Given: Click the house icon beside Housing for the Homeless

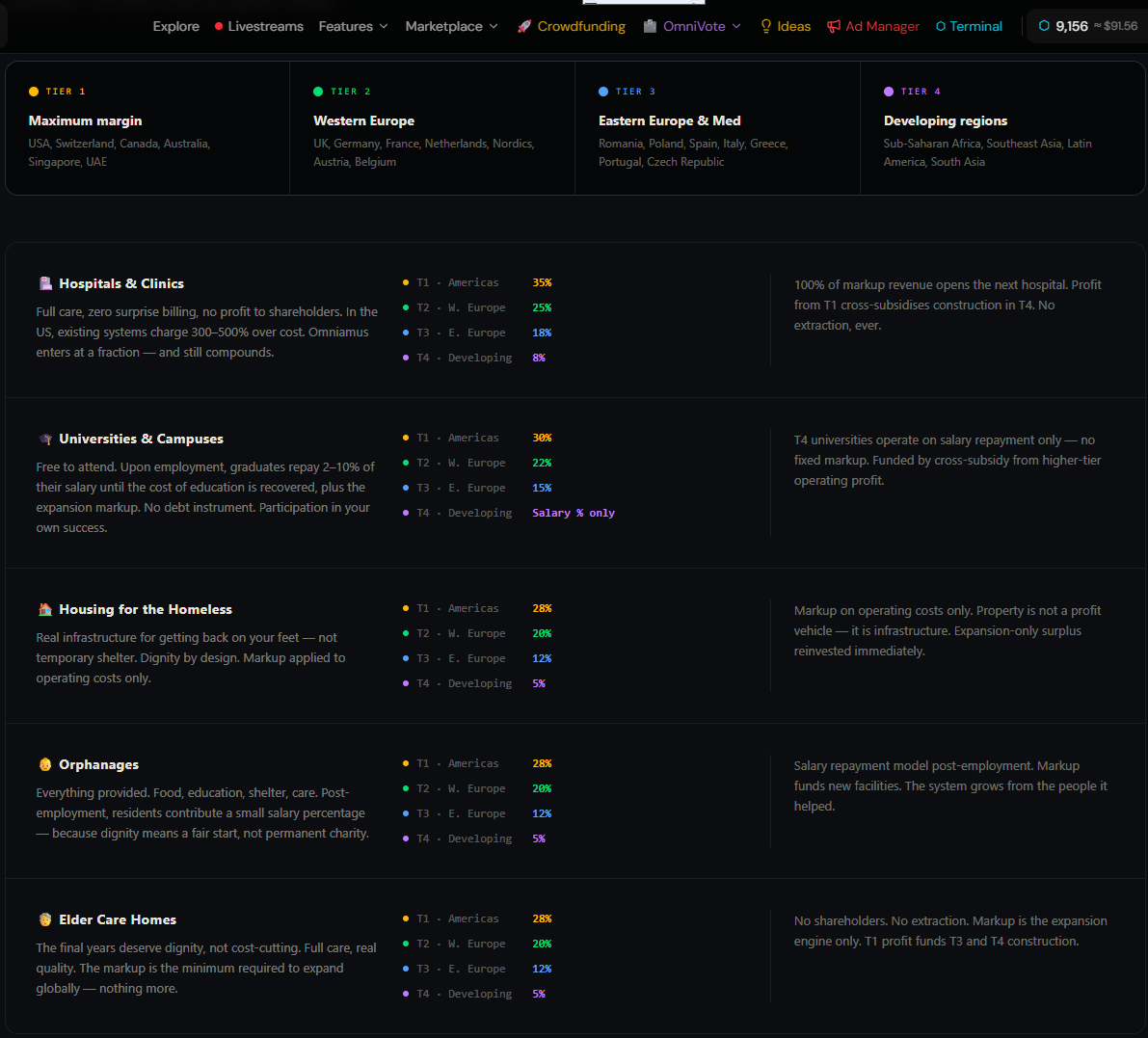Looking at the screenshot, I should coord(45,608).
